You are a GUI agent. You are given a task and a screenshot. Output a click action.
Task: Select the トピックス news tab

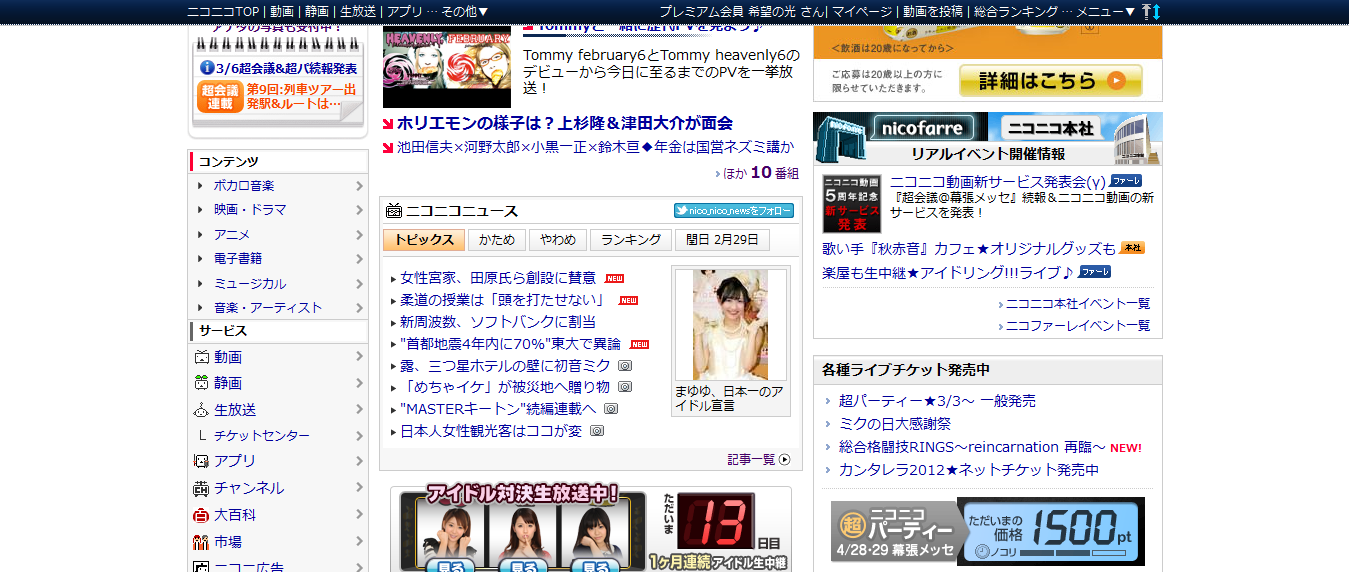(x=424, y=240)
